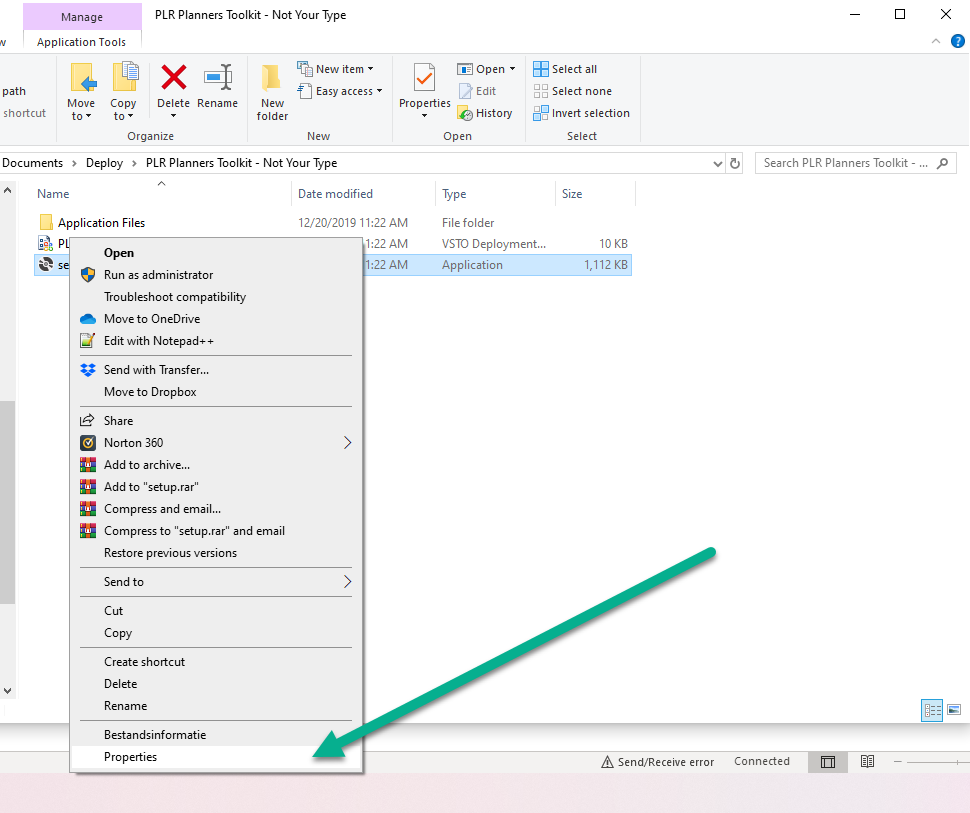This screenshot has width=970, height=813.
Task: Open the address bar history dropdown
Action: pyautogui.click(x=717, y=163)
